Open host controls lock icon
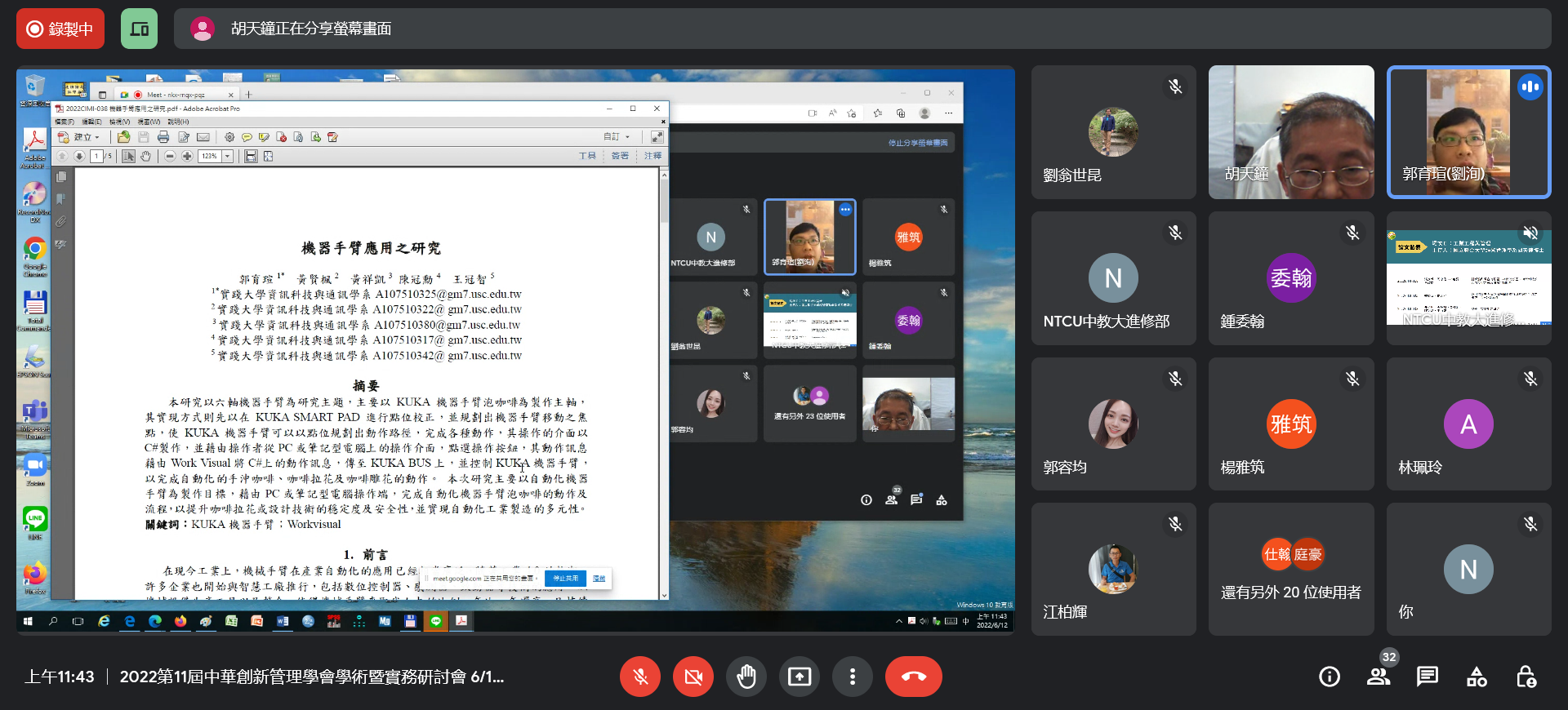The height and width of the screenshot is (710, 1568). tap(1525, 677)
